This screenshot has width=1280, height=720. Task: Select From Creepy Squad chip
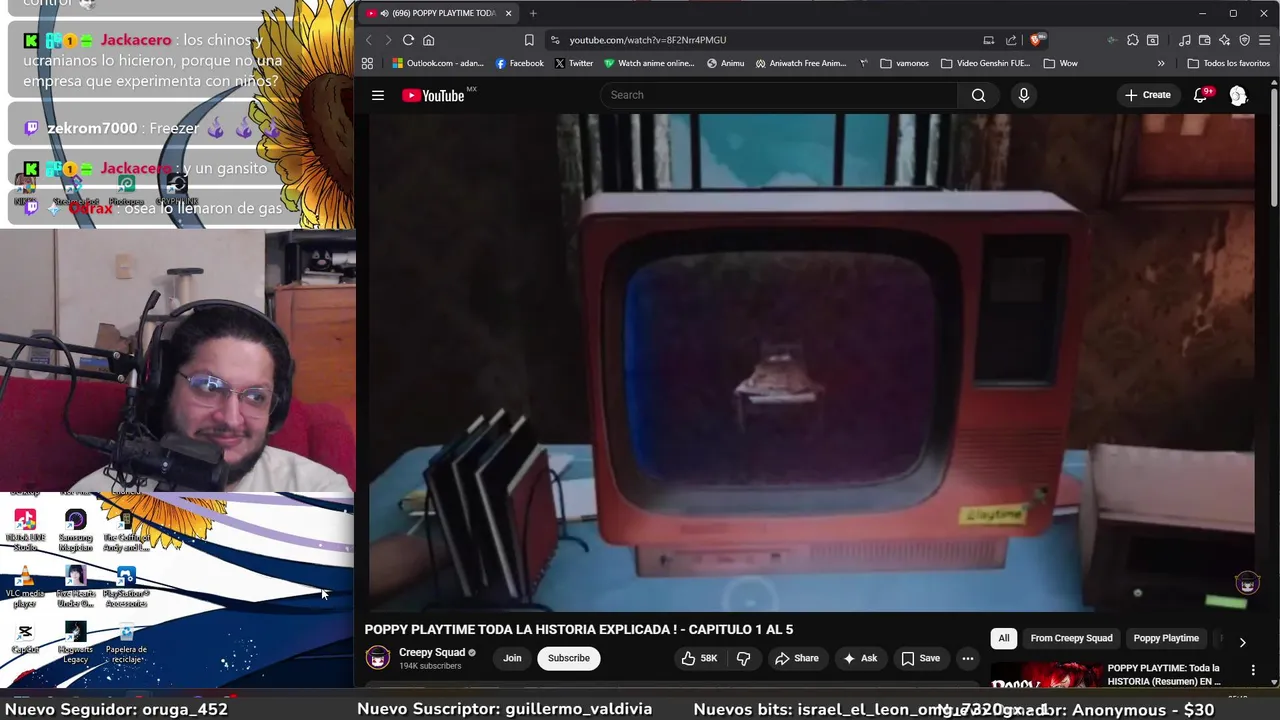[1071, 638]
